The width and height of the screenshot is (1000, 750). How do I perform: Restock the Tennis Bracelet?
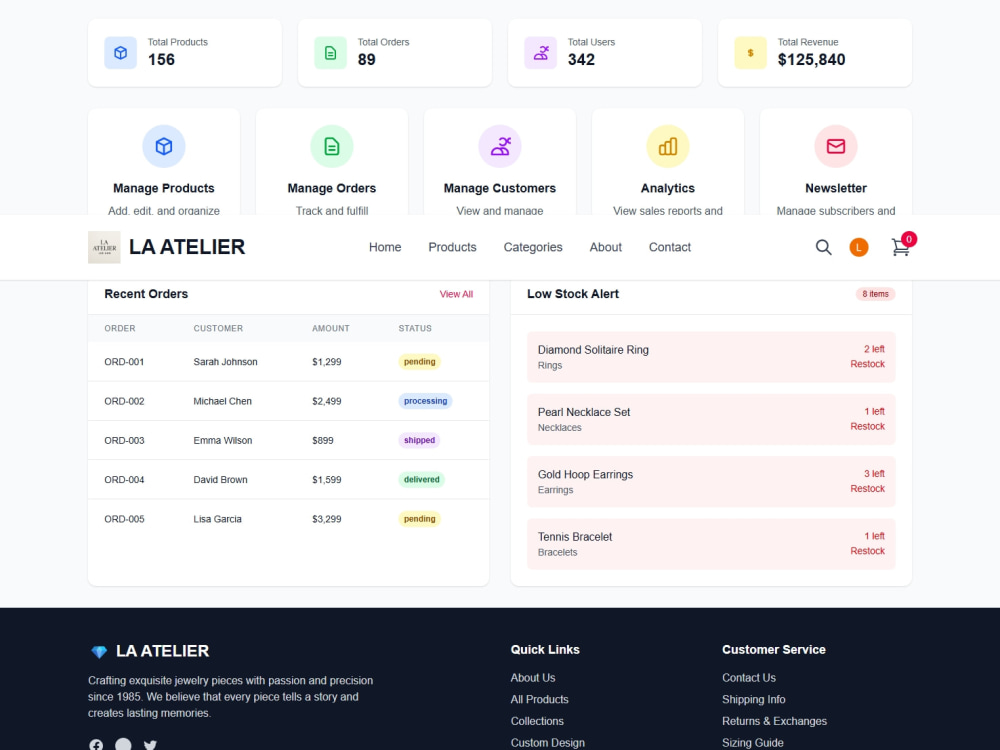(867, 551)
